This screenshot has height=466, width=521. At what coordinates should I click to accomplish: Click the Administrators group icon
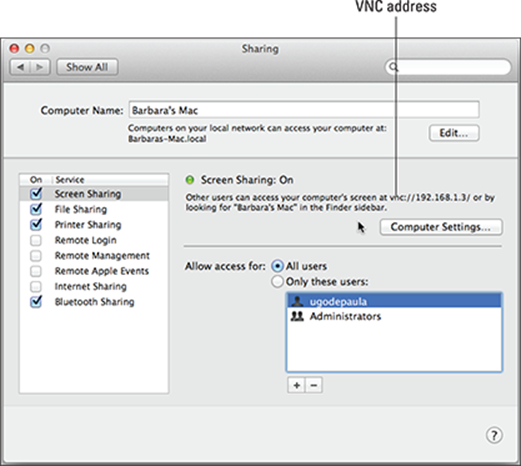(x=297, y=316)
